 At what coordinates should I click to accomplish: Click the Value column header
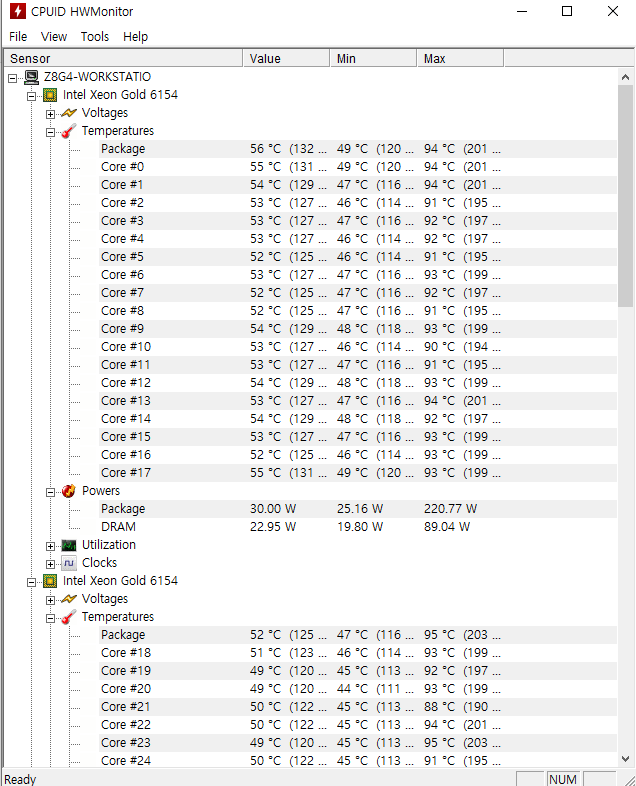286,58
